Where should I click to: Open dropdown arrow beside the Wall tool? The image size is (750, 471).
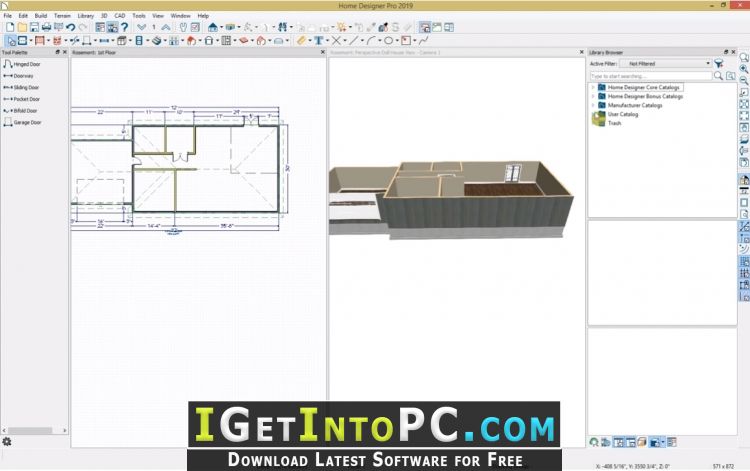tap(31, 41)
